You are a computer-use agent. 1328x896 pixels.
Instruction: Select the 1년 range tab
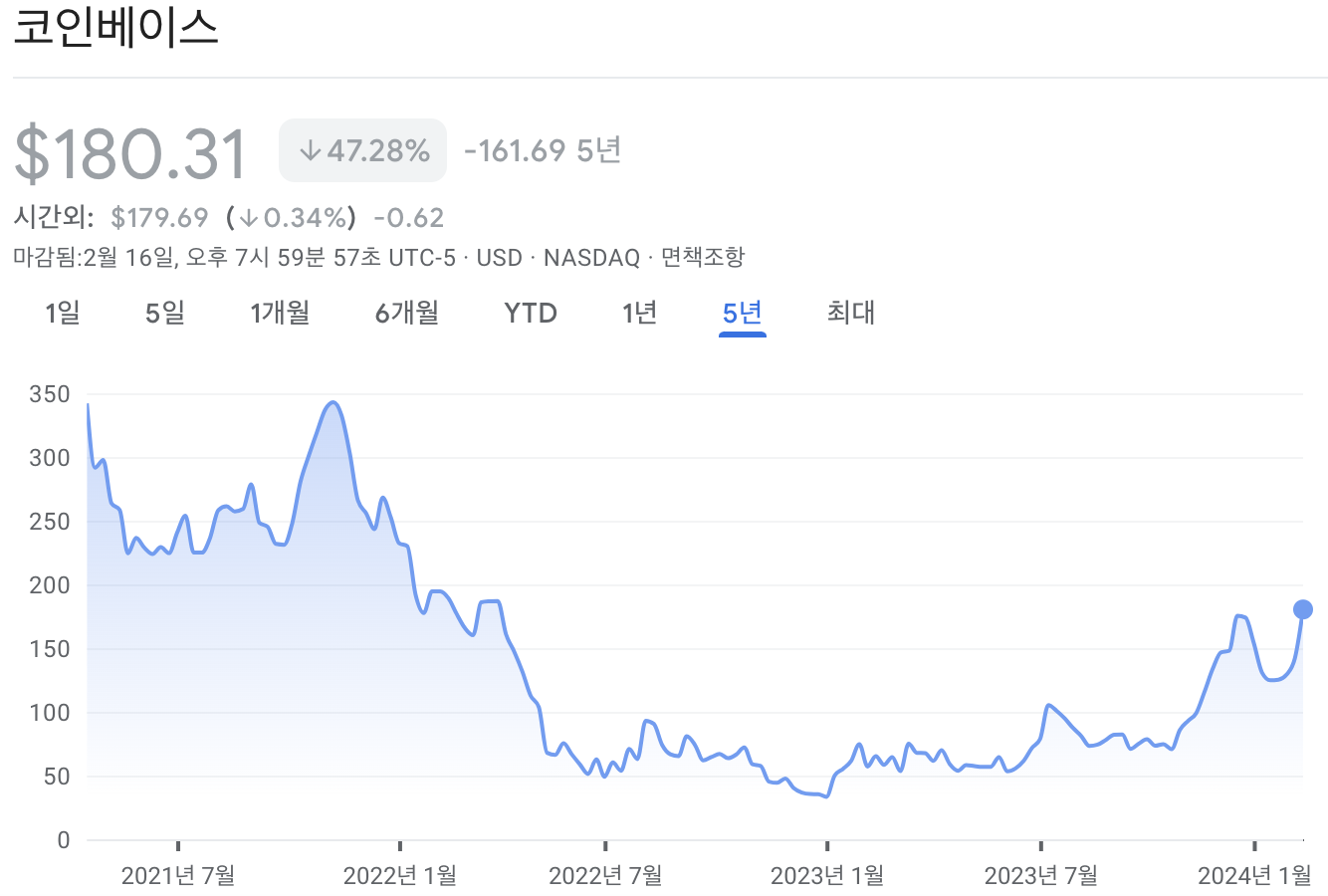[639, 314]
